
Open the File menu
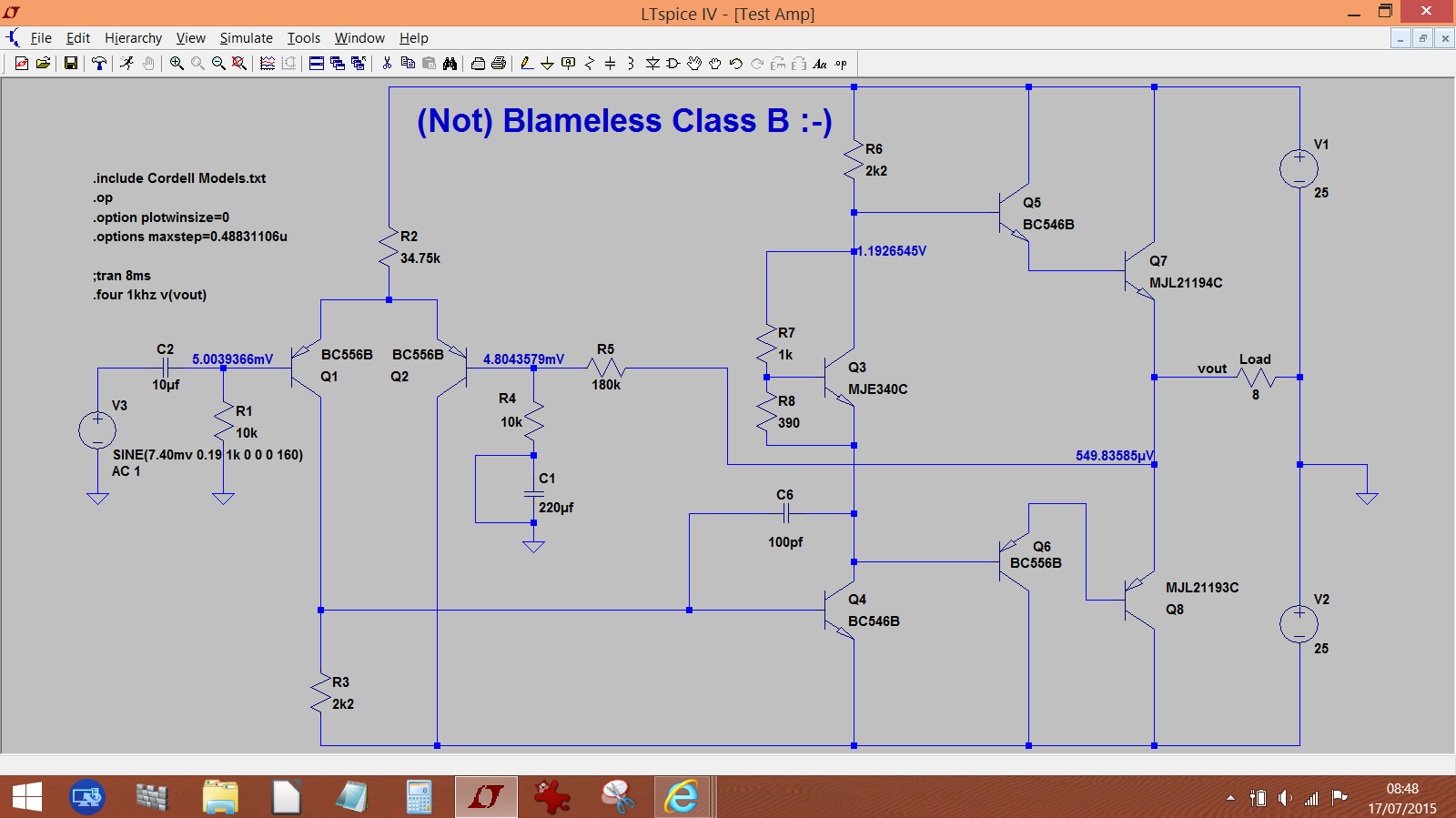pyautogui.click(x=41, y=38)
